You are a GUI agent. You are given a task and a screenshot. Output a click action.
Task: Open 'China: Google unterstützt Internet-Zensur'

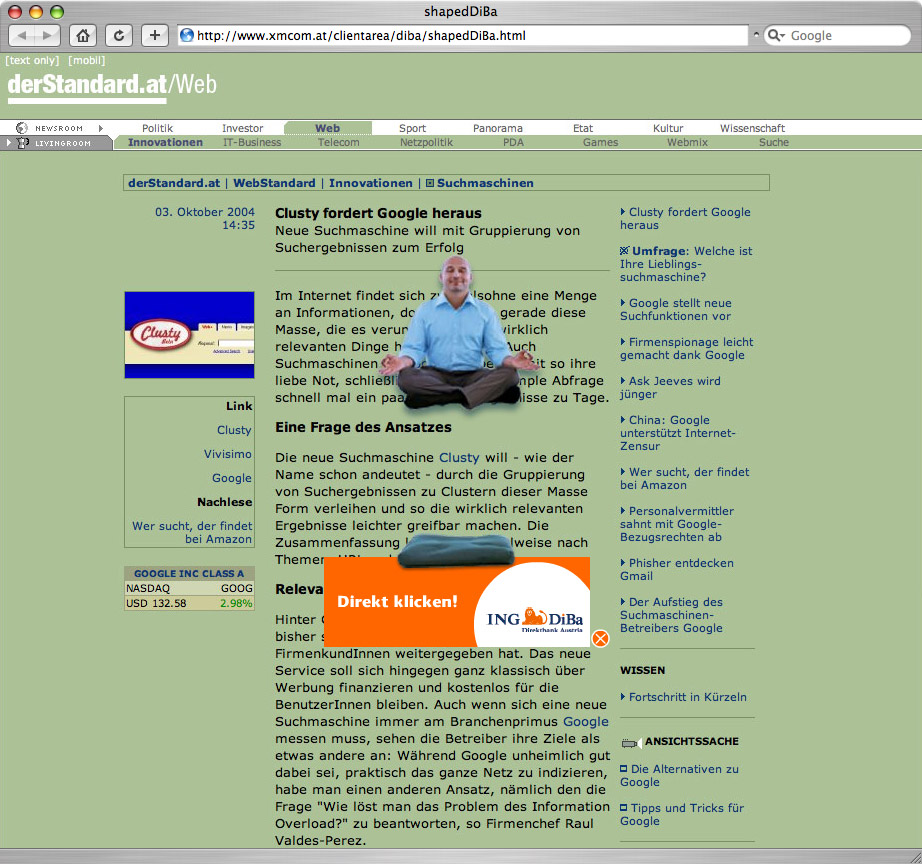[677, 433]
